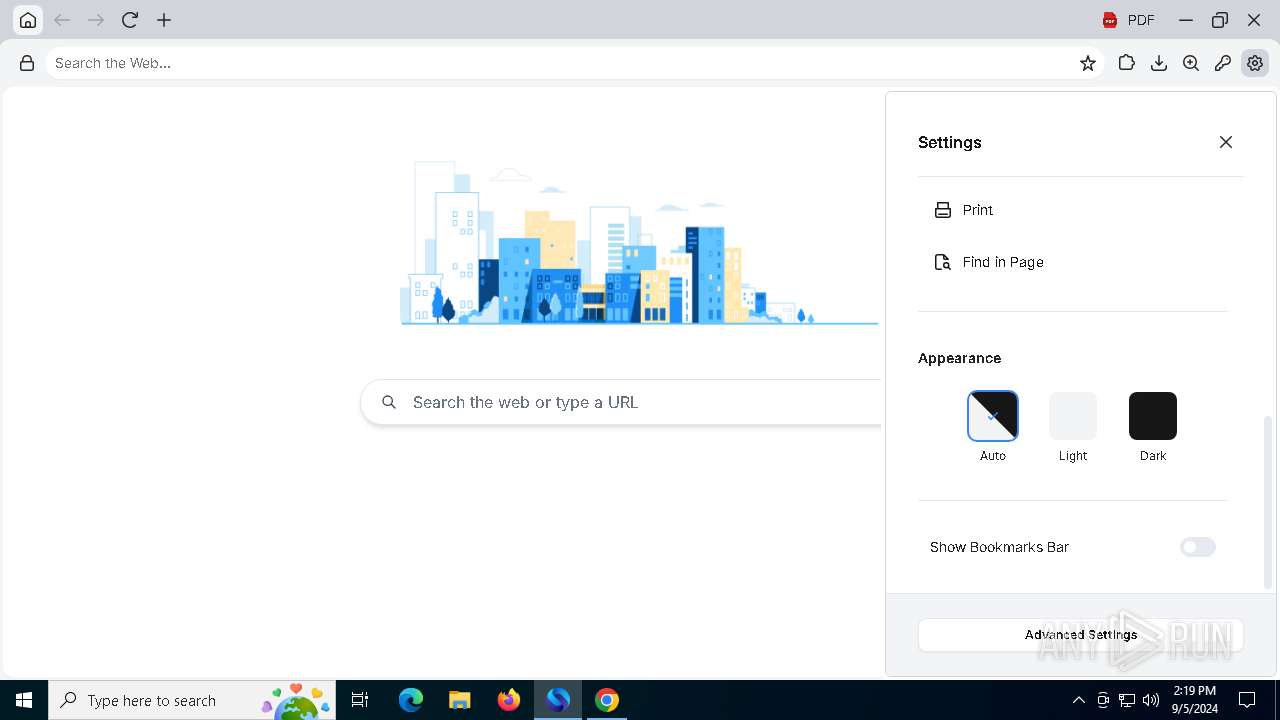
Task: Launch Firefox from taskbar
Action: [x=509, y=700]
